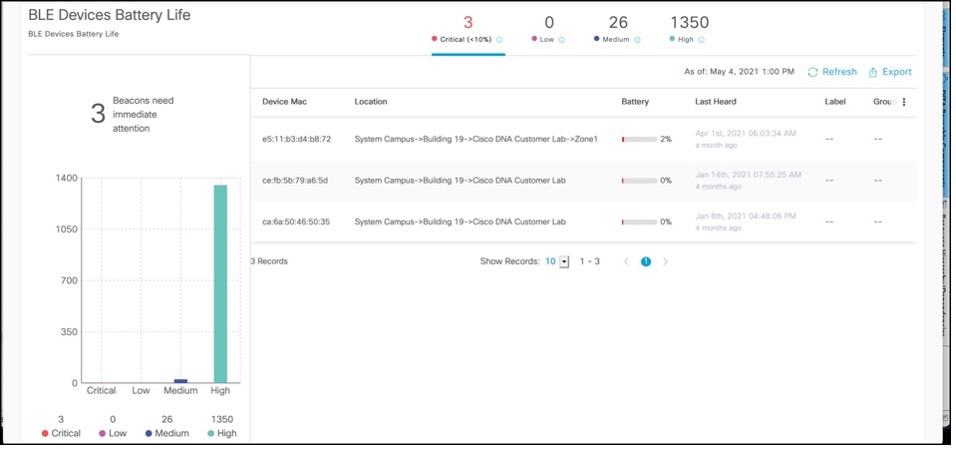Switch to the High battery tab
The image size is (956, 449).
[688, 28]
